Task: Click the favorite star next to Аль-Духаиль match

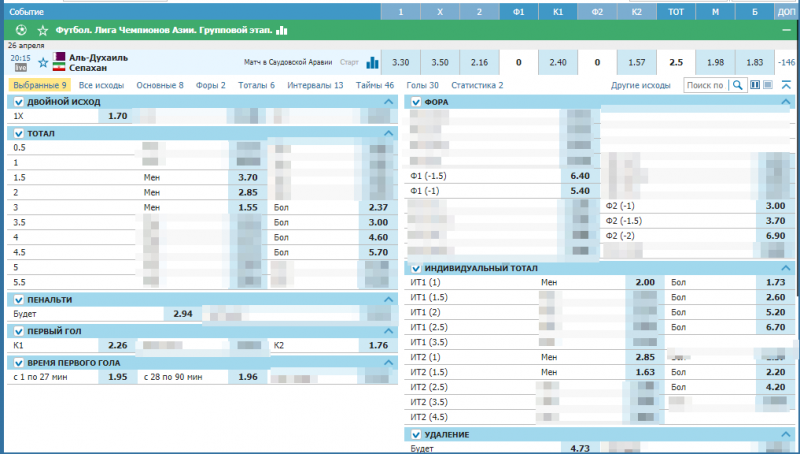Action: pyautogui.click(x=43, y=62)
